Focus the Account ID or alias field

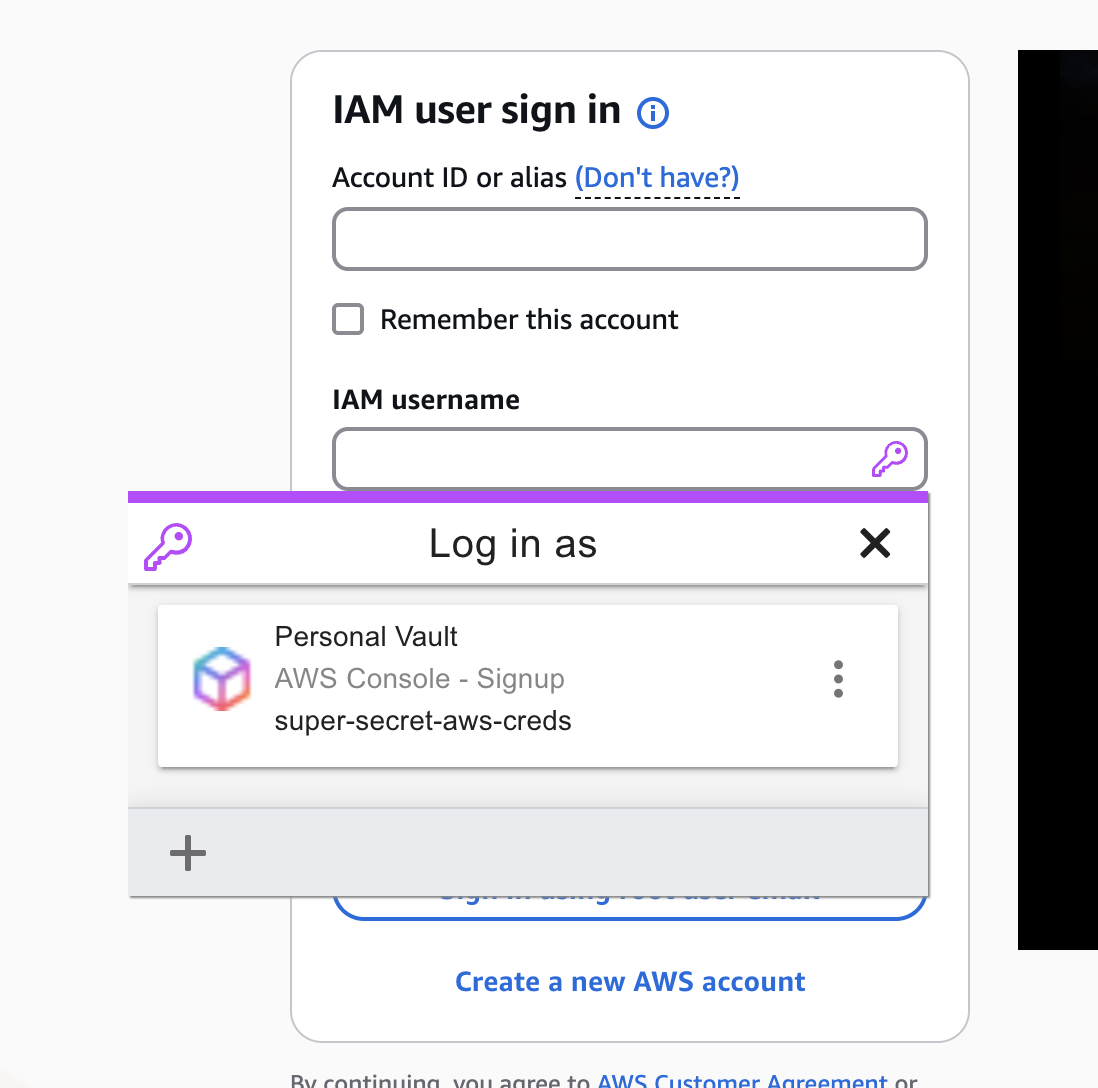coord(630,239)
